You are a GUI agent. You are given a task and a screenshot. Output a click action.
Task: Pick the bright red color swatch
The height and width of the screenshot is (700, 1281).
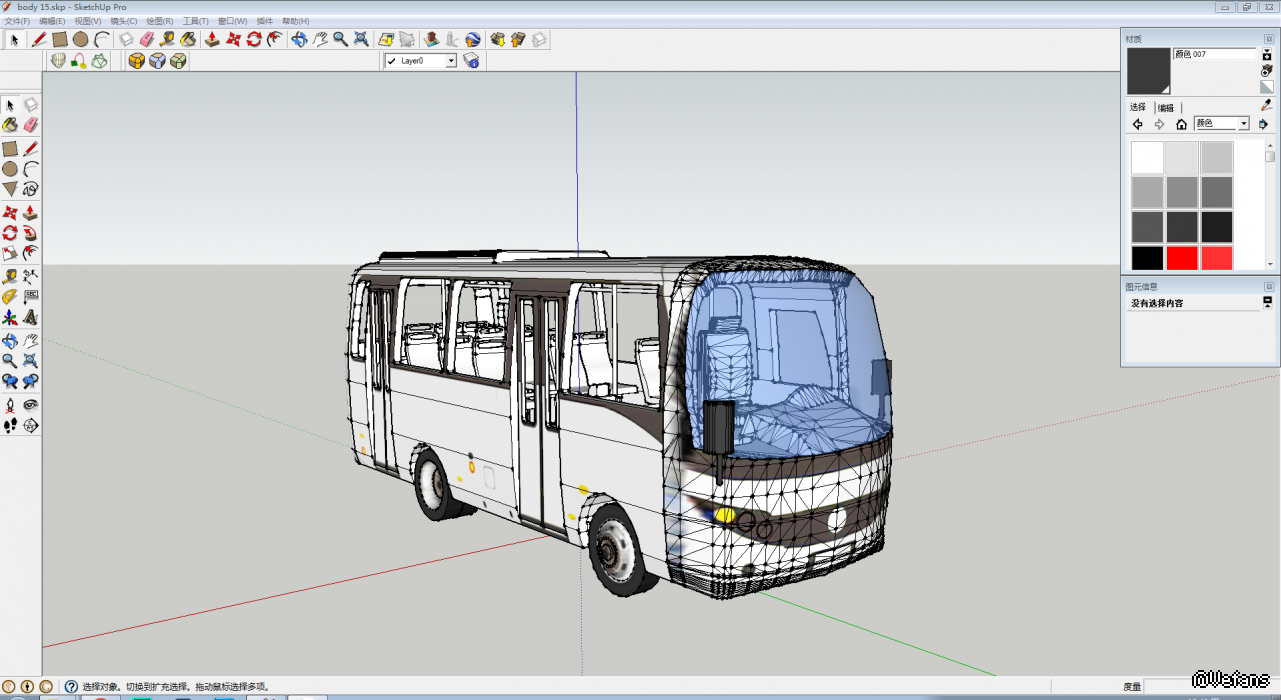(x=1182, y=258)
